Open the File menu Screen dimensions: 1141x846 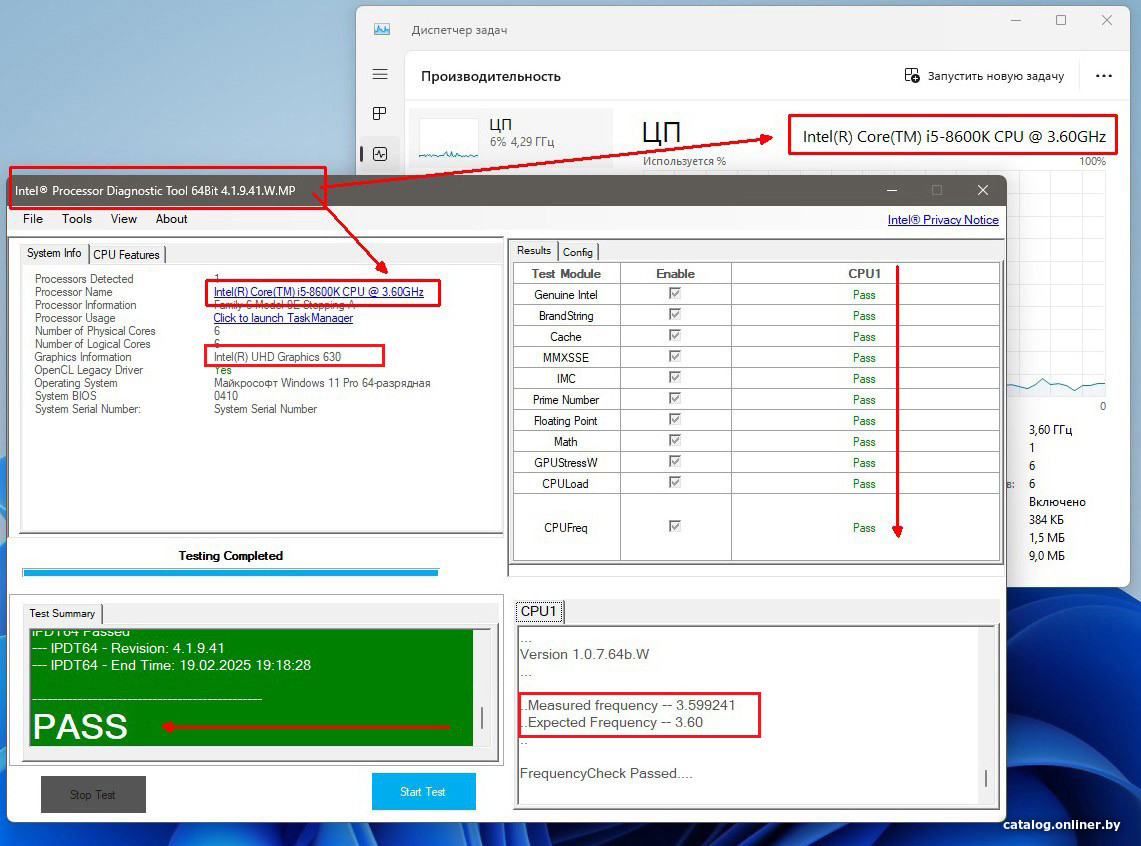(33, 219)
